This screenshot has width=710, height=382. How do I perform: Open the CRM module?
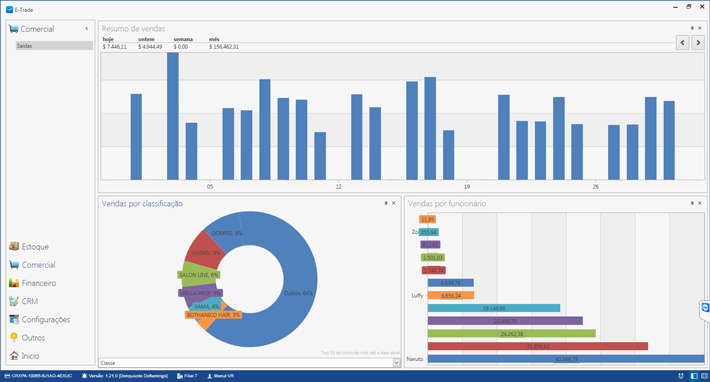(x=24, y=301)
